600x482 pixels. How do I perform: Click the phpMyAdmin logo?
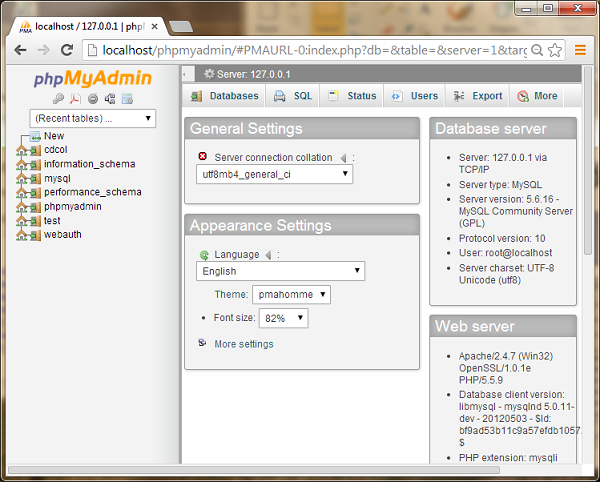93,78
